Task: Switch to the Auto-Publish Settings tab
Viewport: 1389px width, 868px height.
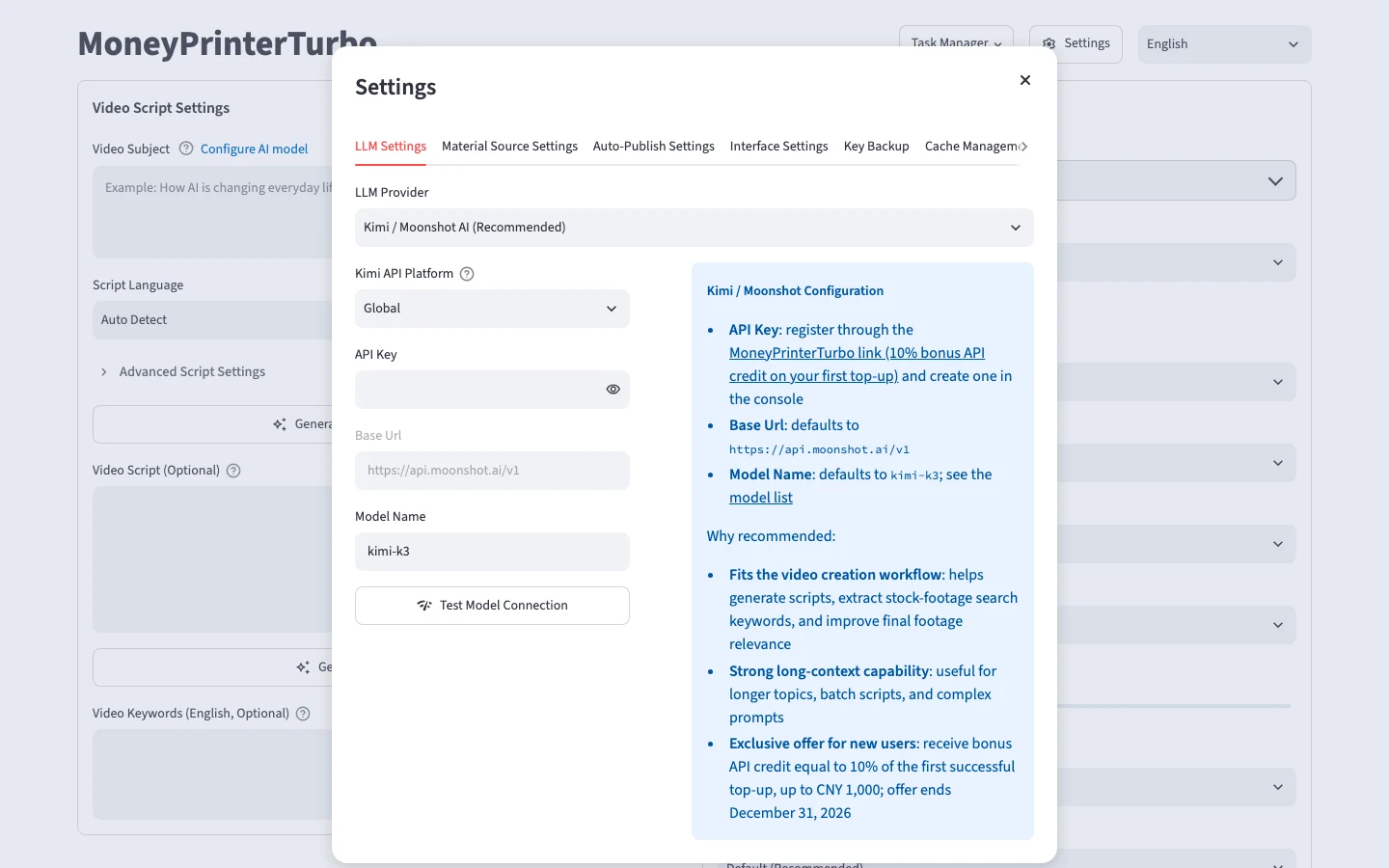Action: pyautogui.click(x=654, y=147)
